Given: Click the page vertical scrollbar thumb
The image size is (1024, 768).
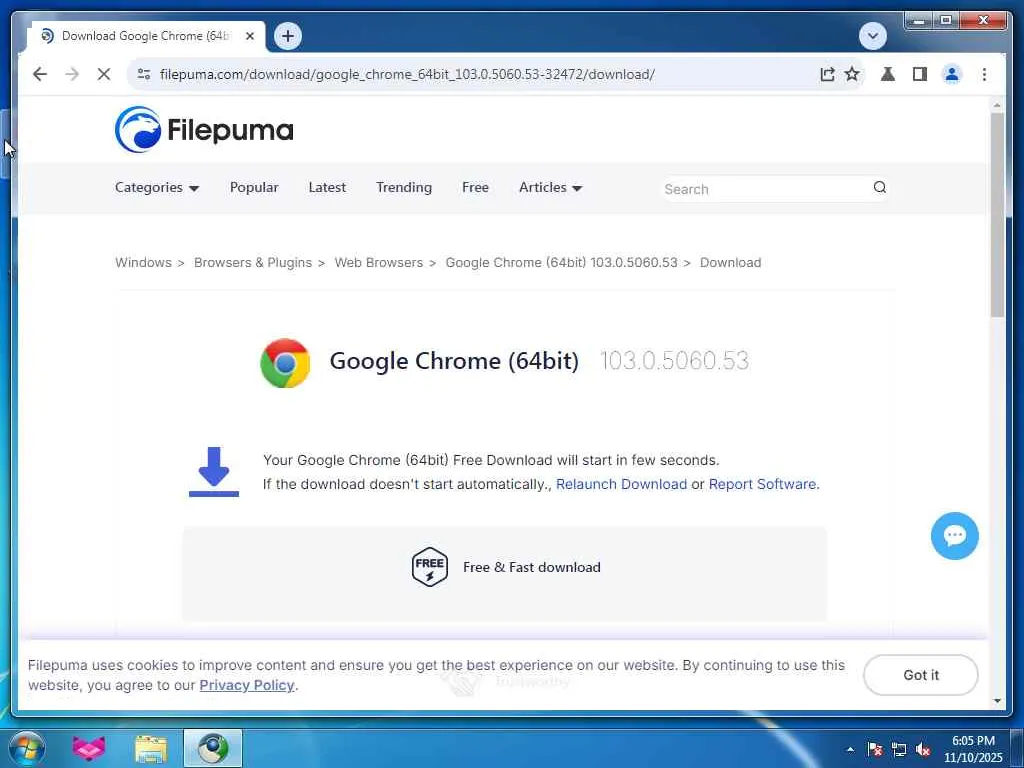Looking at the screenshot, I should [x=997, y=214].
